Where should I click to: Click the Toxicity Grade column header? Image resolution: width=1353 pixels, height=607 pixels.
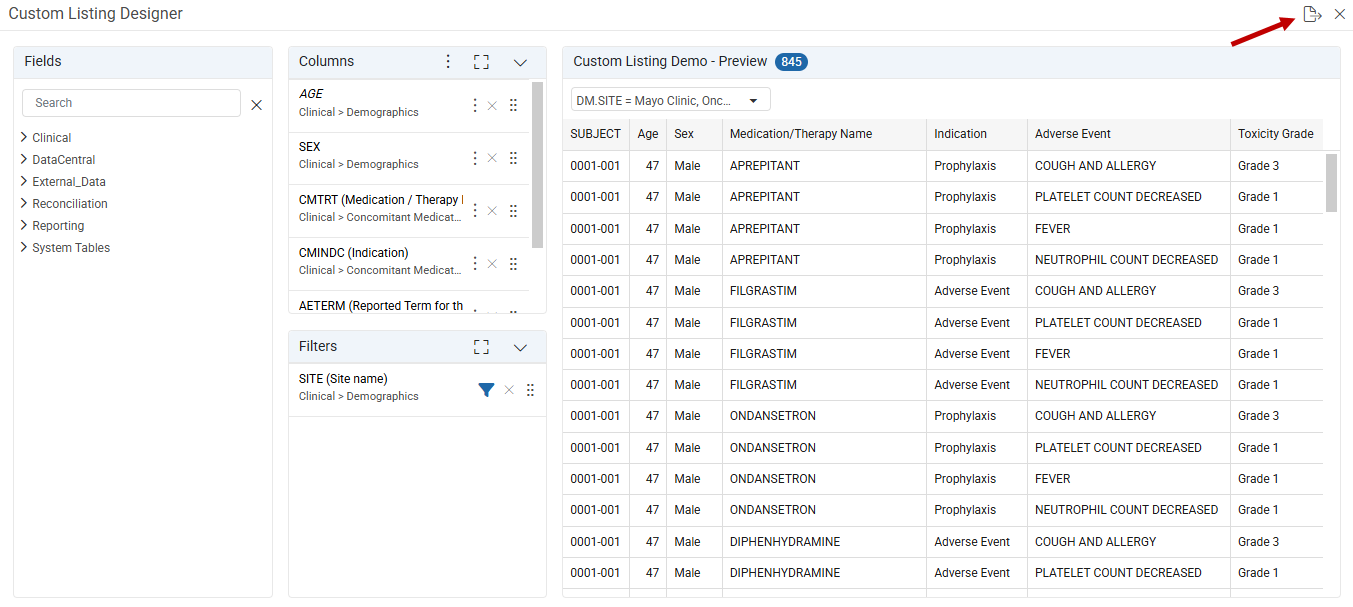(1276, 134)
